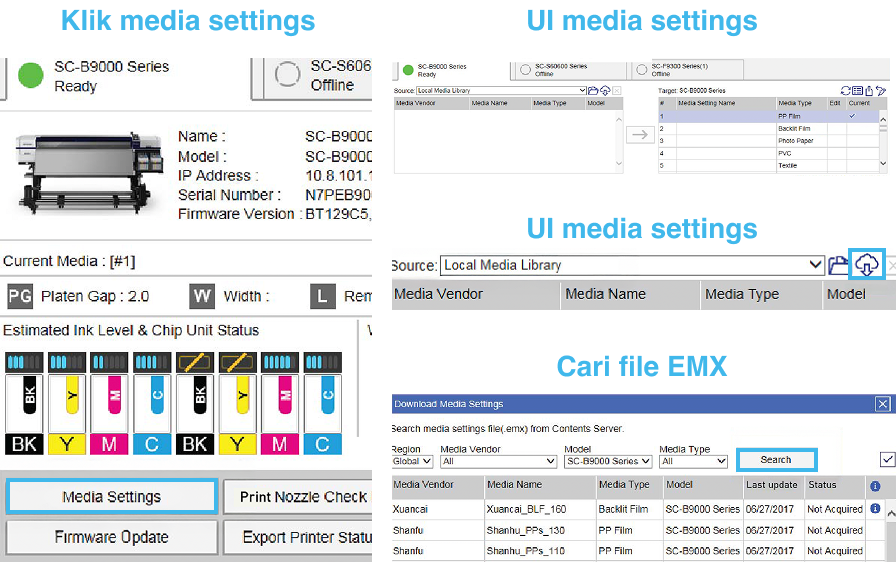Click the L remaining length icon
Image resolution: width=896 pixels, height=562 pixels.
(322, 296)
